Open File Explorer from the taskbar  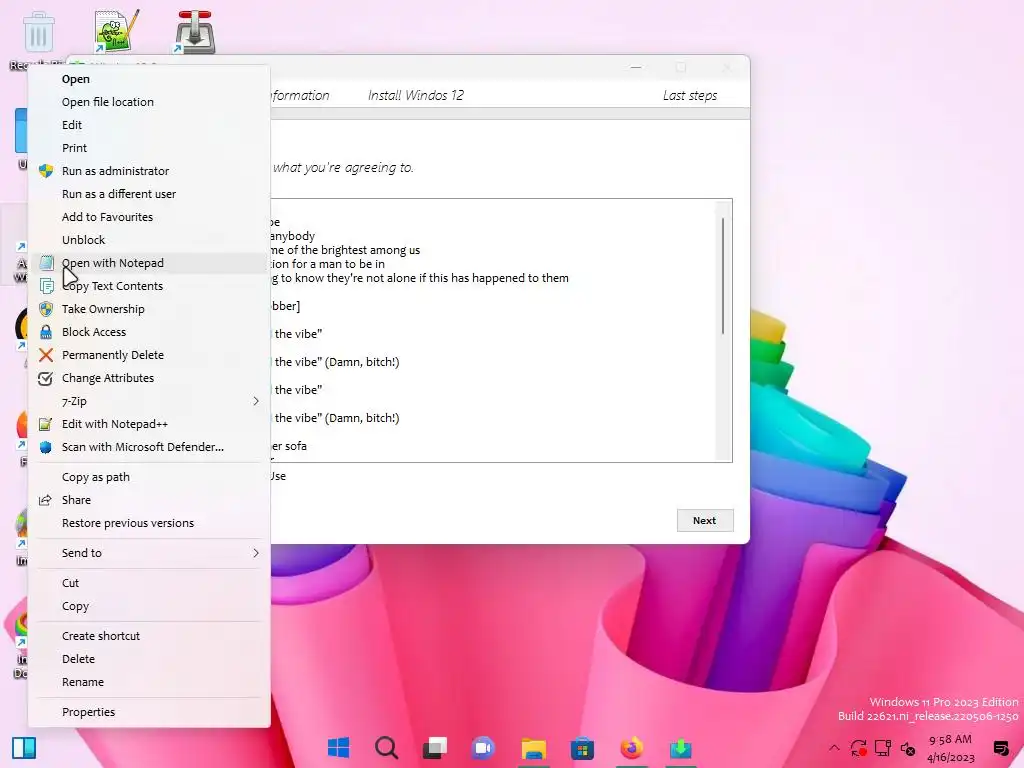point(534,748)
